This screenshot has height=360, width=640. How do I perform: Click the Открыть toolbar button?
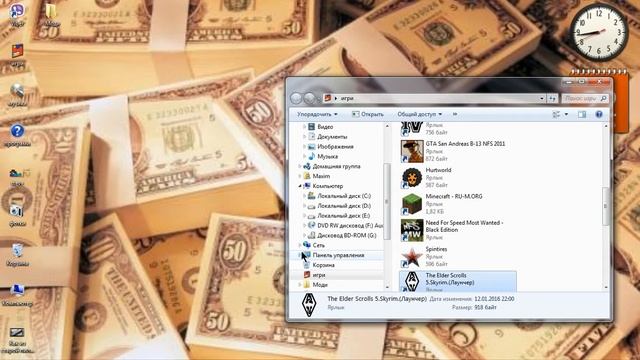pyautogui.click(x=367, y=114)
